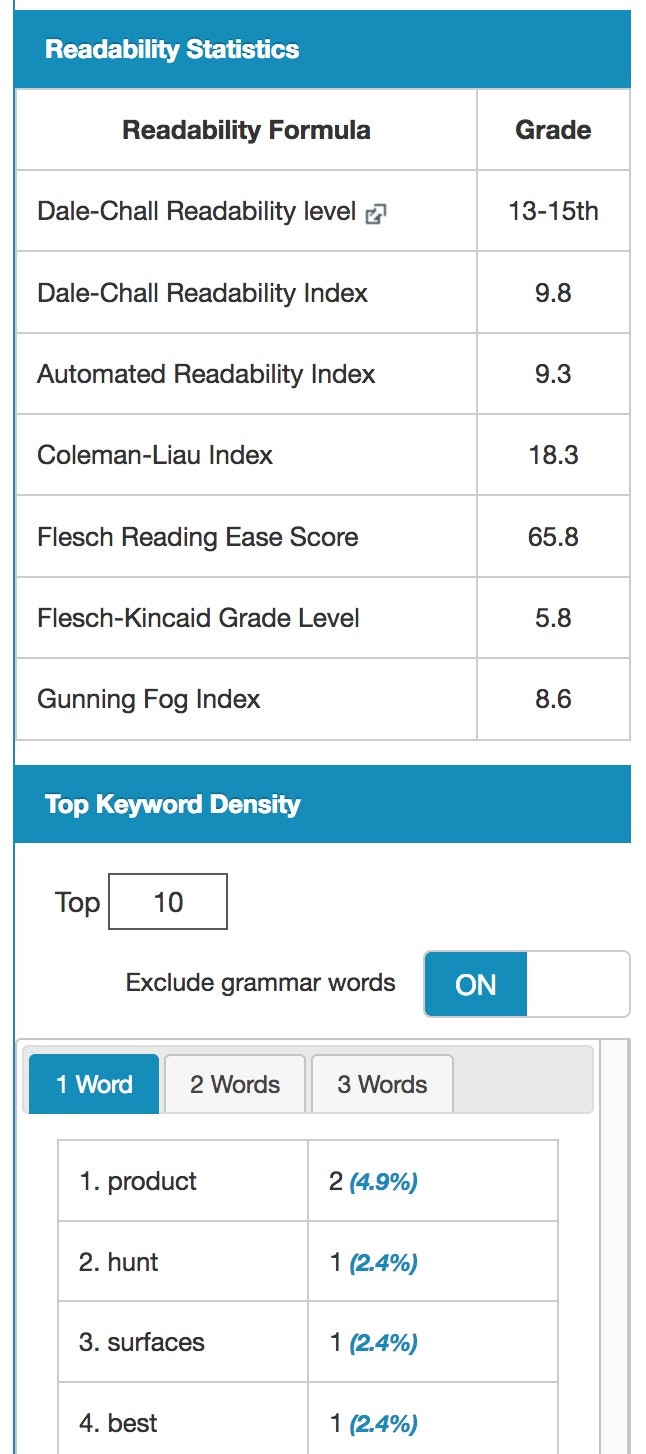Image resolution: width=646 pixels, height=1454 pixels.
Task: Select the Flesch Reading Ease Score row
Action: click(x=196, y=536)
